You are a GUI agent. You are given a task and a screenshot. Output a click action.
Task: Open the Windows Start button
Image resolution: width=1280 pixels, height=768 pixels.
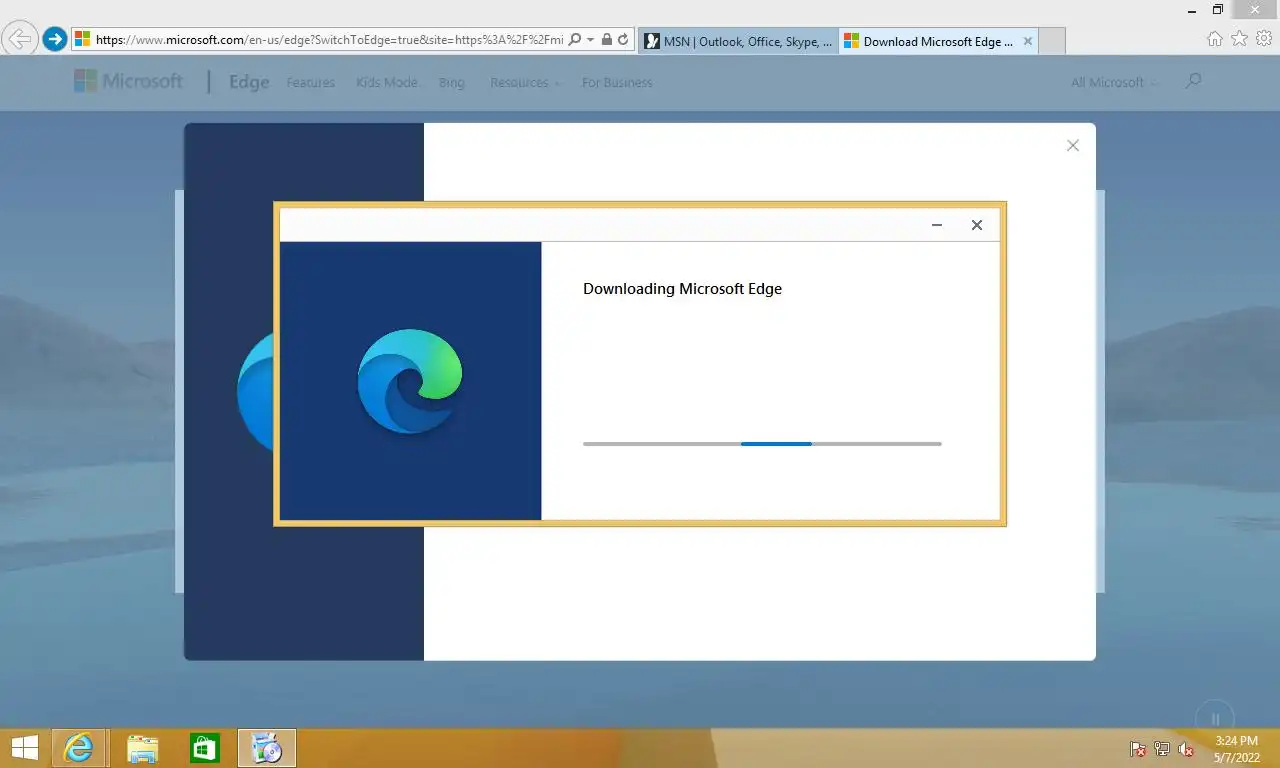click(24, 748)
